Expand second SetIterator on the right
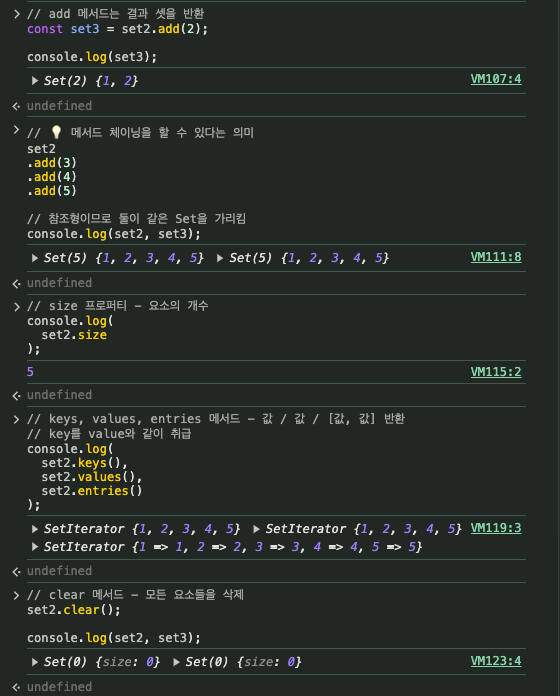This screenshot has height=696, width=560. coord(256,529)
